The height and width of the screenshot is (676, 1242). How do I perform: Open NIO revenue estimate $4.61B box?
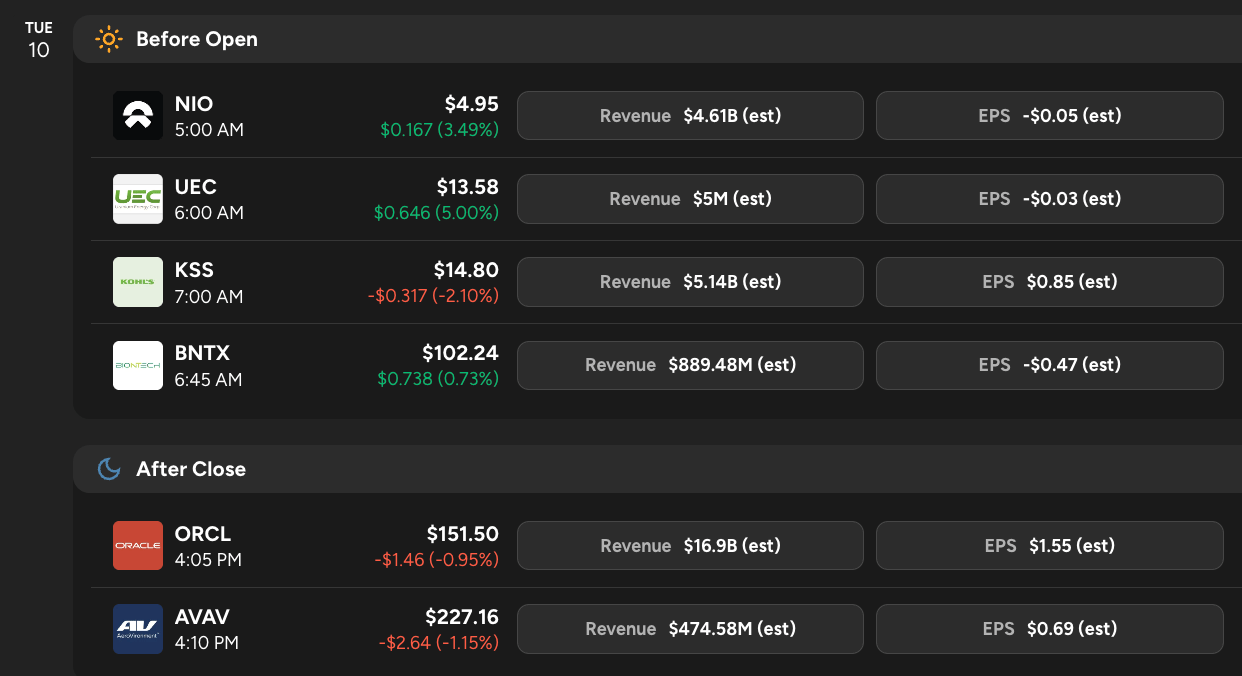click(690, 116)
